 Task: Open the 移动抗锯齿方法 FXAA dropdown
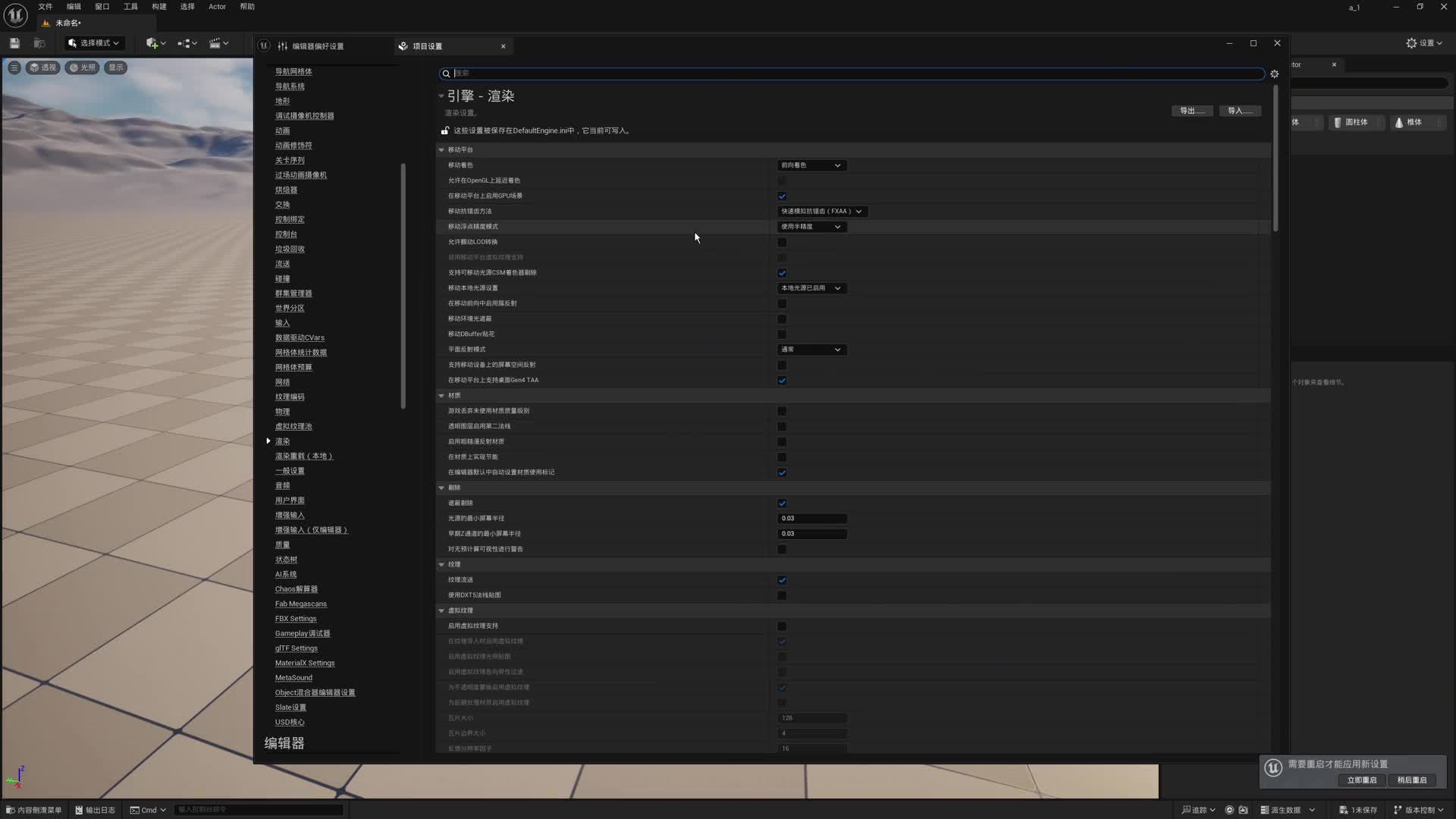click(821, 211)
